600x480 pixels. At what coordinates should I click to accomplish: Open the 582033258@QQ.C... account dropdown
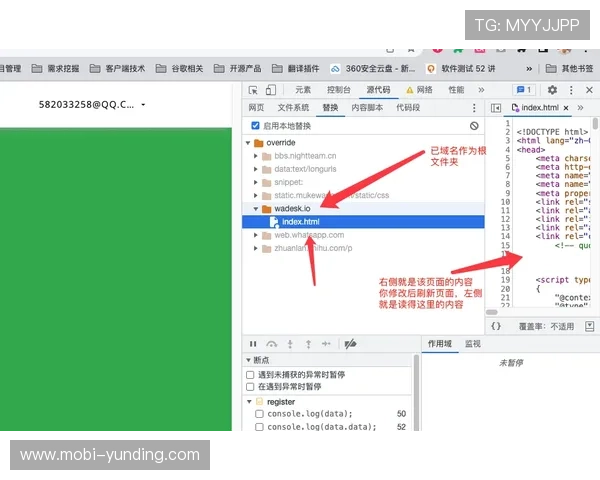(92, 104)
